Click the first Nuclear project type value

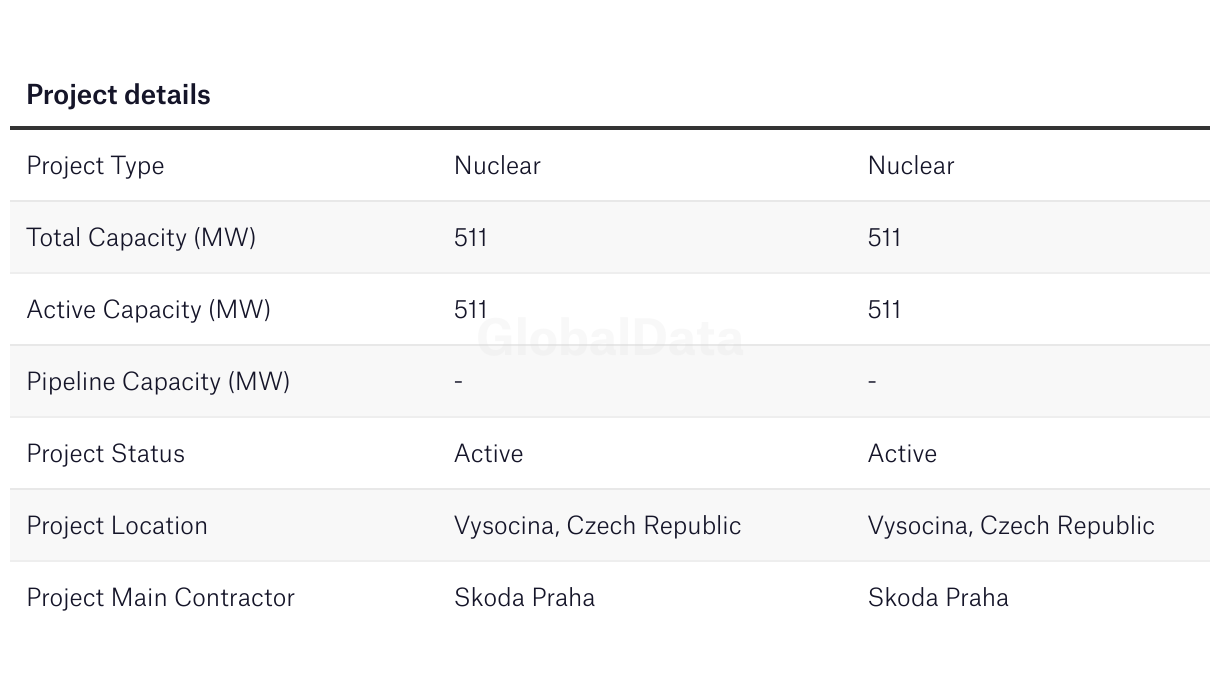tap(497, 166)
